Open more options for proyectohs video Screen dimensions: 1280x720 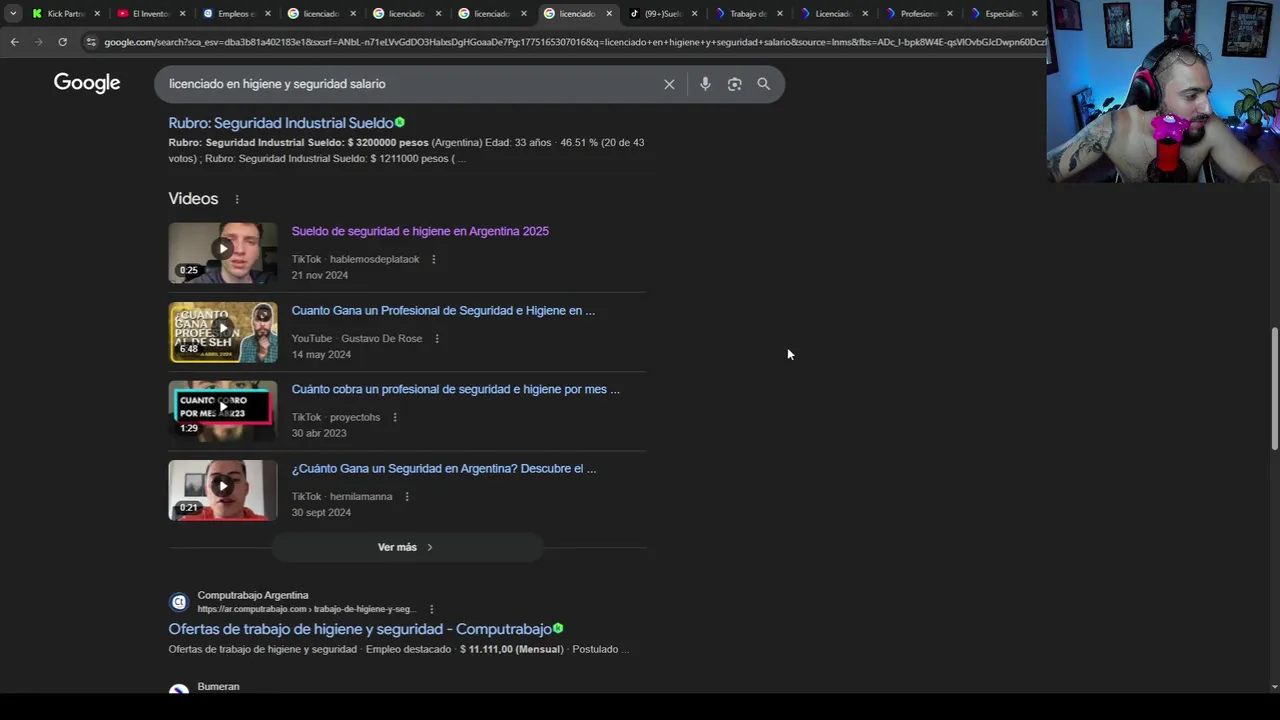point(394,417)
